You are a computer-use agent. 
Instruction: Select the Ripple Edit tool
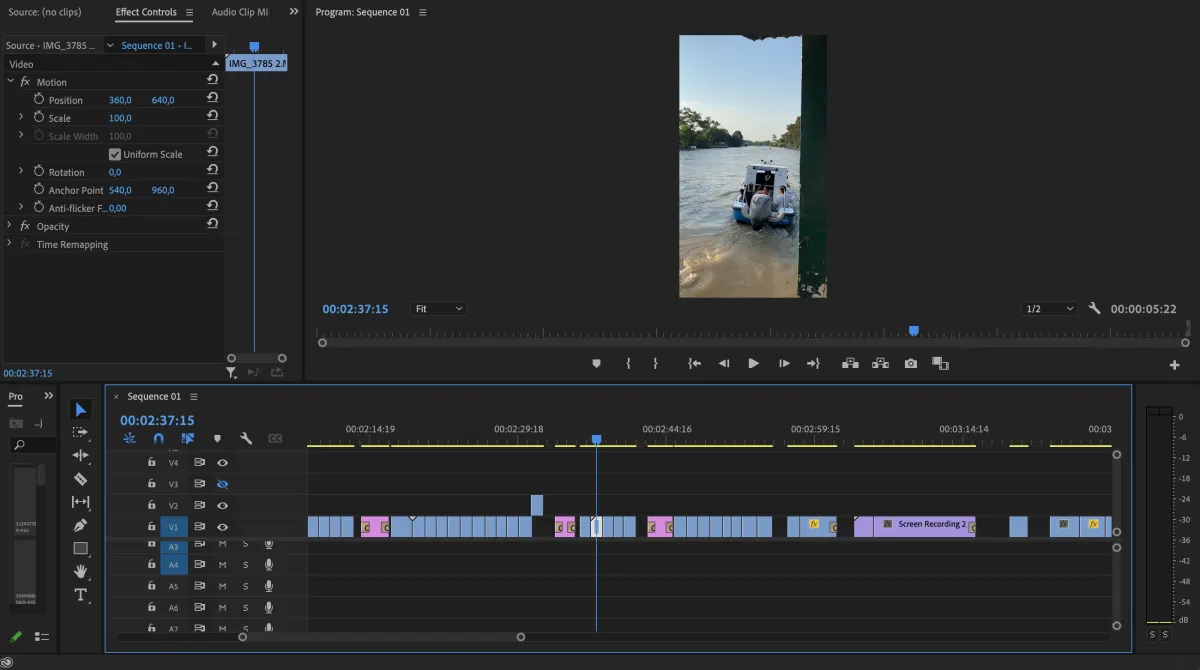click(81, 455)
